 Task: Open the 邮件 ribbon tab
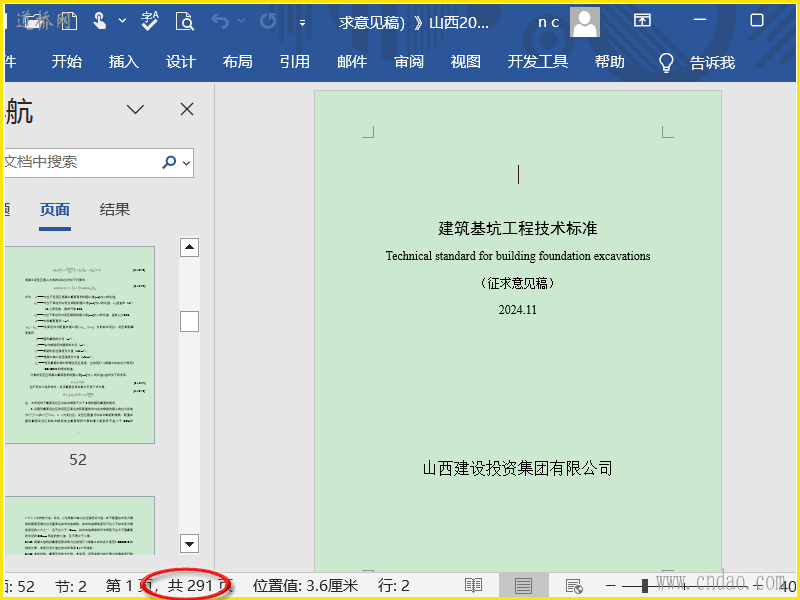[x=352, y=62]
